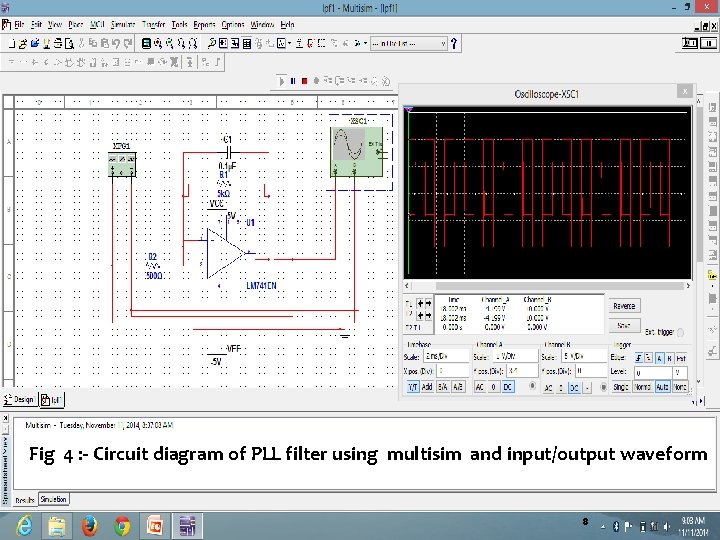The width and height of the screenshot is (720, 540).
Task: Click Save button in oscilloscope panel
Action: 624,326
